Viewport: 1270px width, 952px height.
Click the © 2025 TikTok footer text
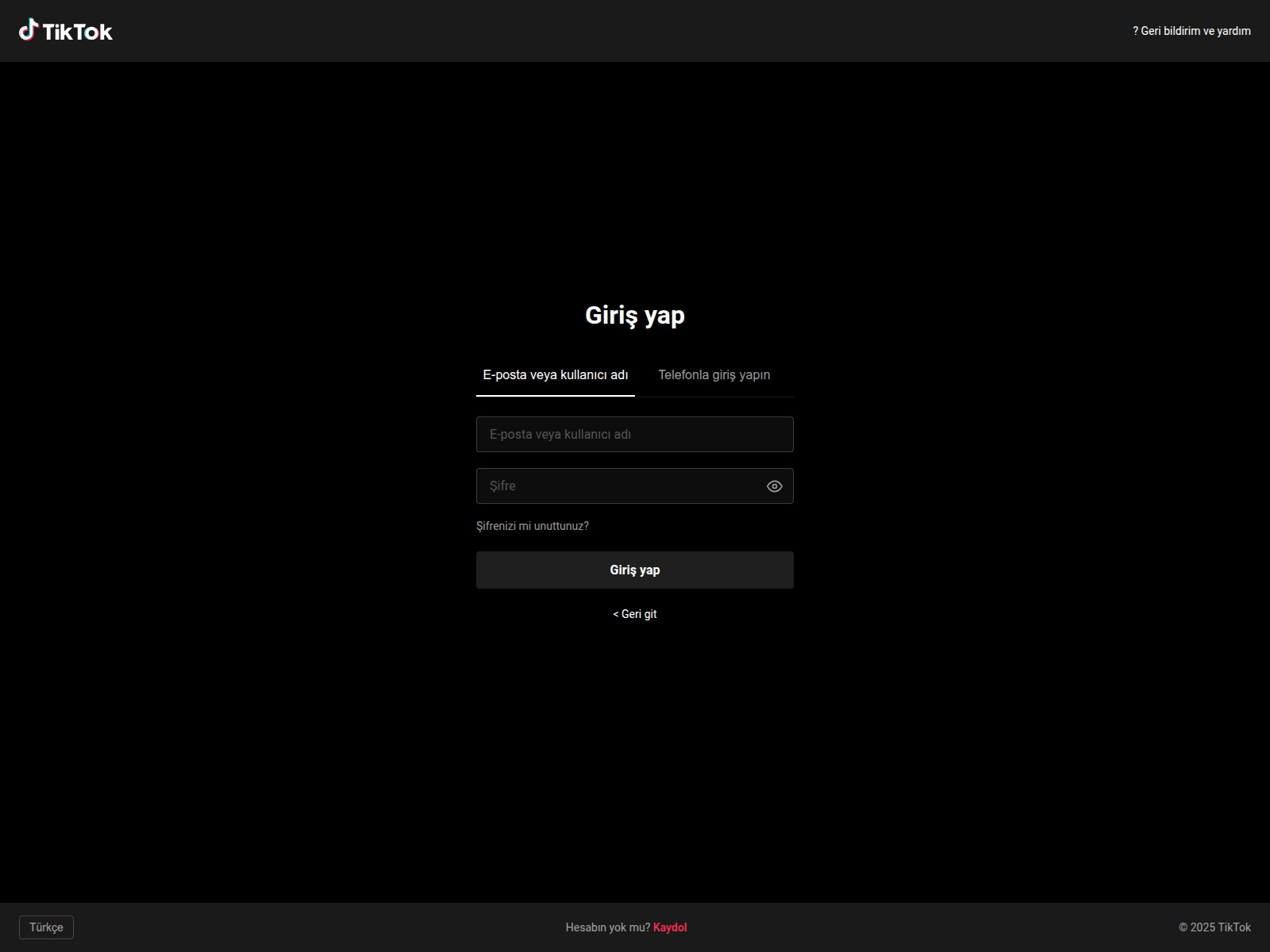pos(1214,927)
